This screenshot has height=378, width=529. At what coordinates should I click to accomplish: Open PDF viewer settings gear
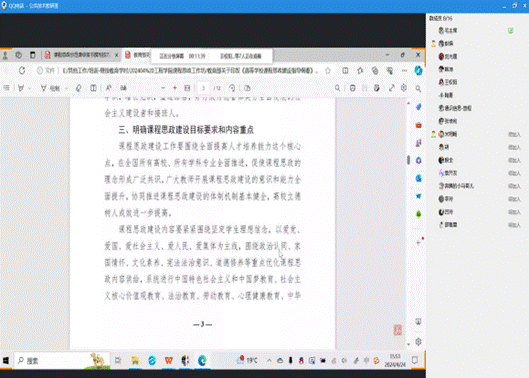[x=404, y=88]
